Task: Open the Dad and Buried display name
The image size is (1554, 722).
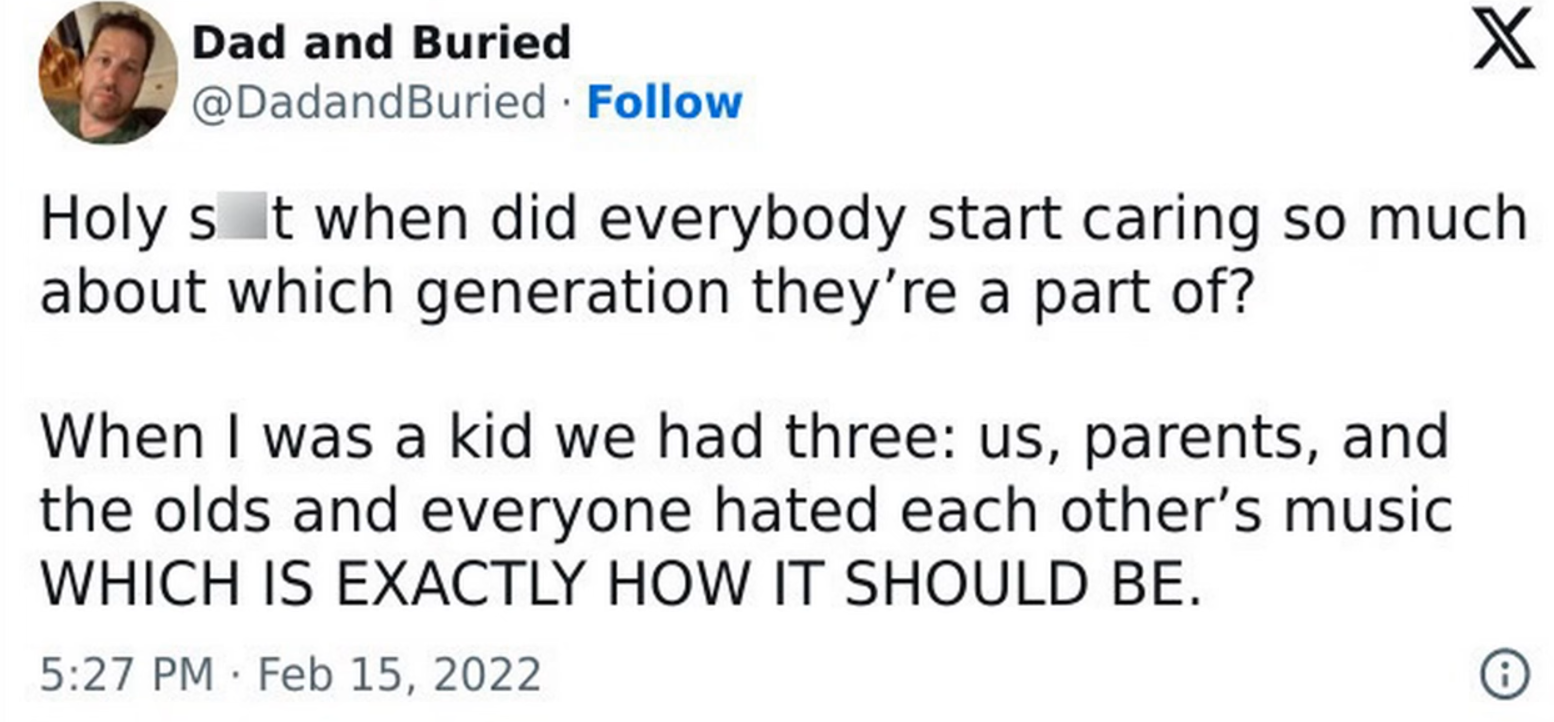Action: (x=381, y=43)
